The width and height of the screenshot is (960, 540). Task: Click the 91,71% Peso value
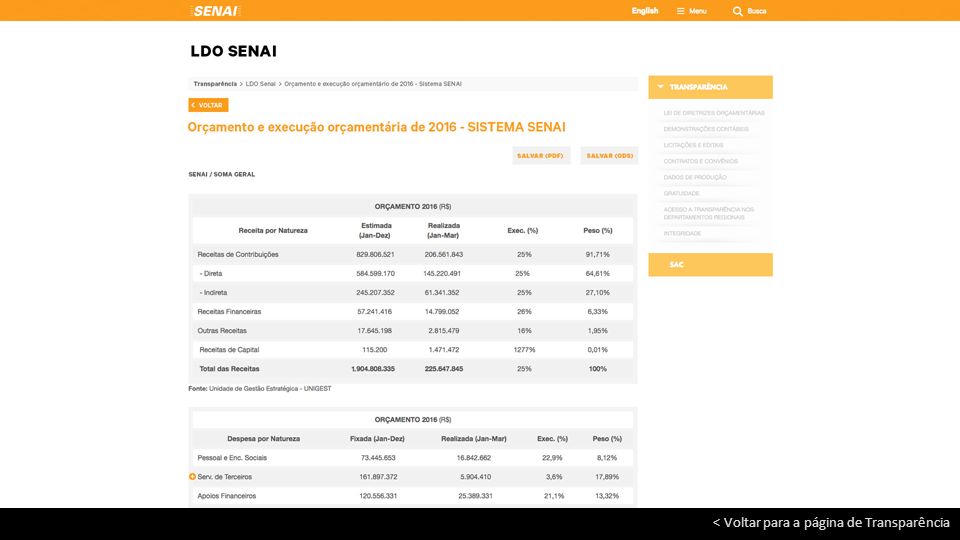click(598, 254)
